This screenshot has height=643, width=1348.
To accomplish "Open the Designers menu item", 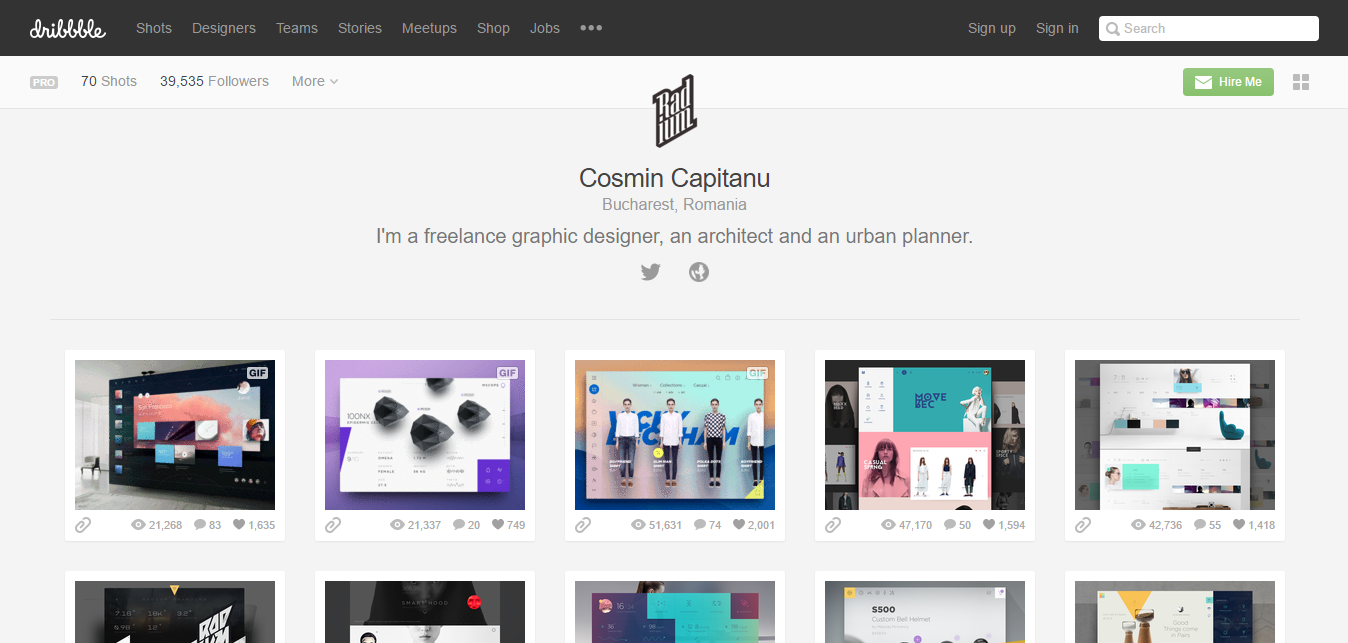I will coord(224,28).
